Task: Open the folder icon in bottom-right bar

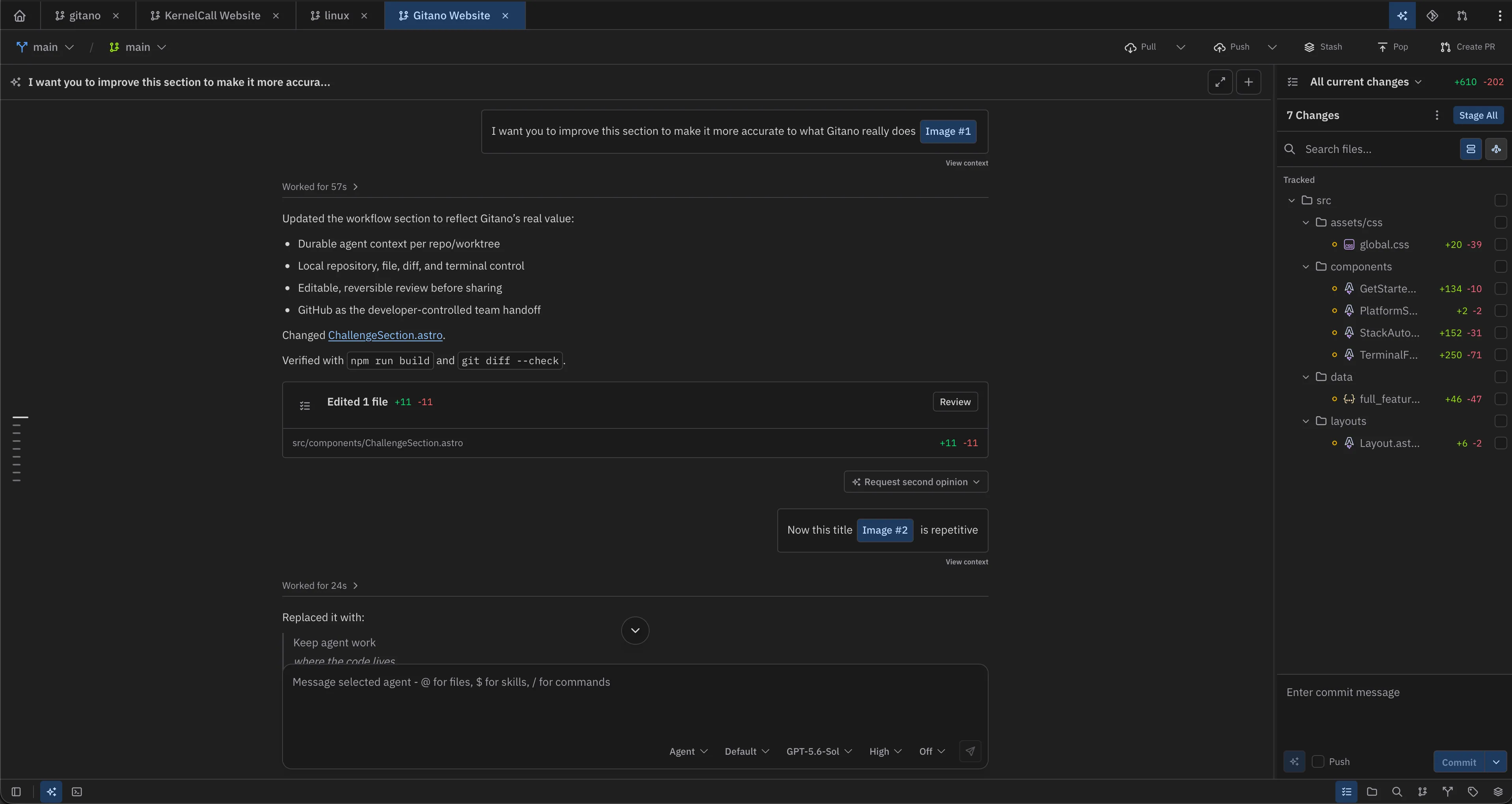Action: click(x=1372, y=792)
